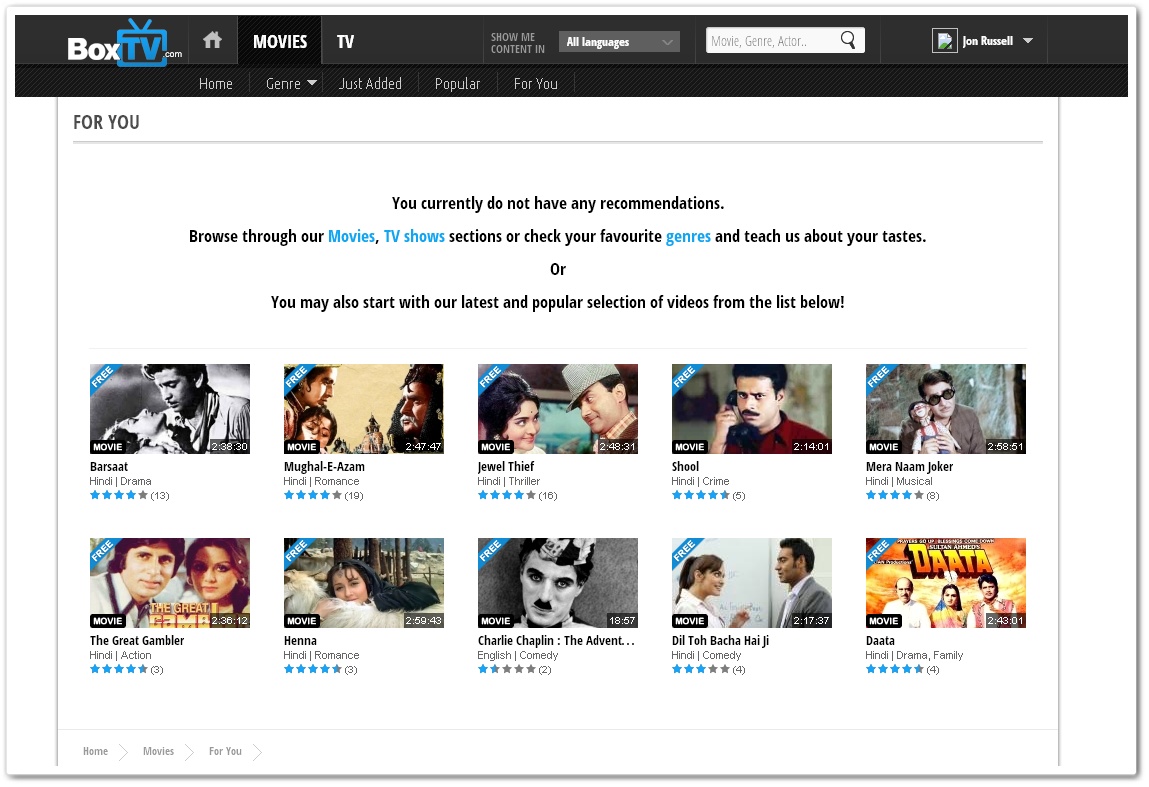
Task: Open the Jon Russell account dropdown arrow
Action: [x=1026, y=41]
